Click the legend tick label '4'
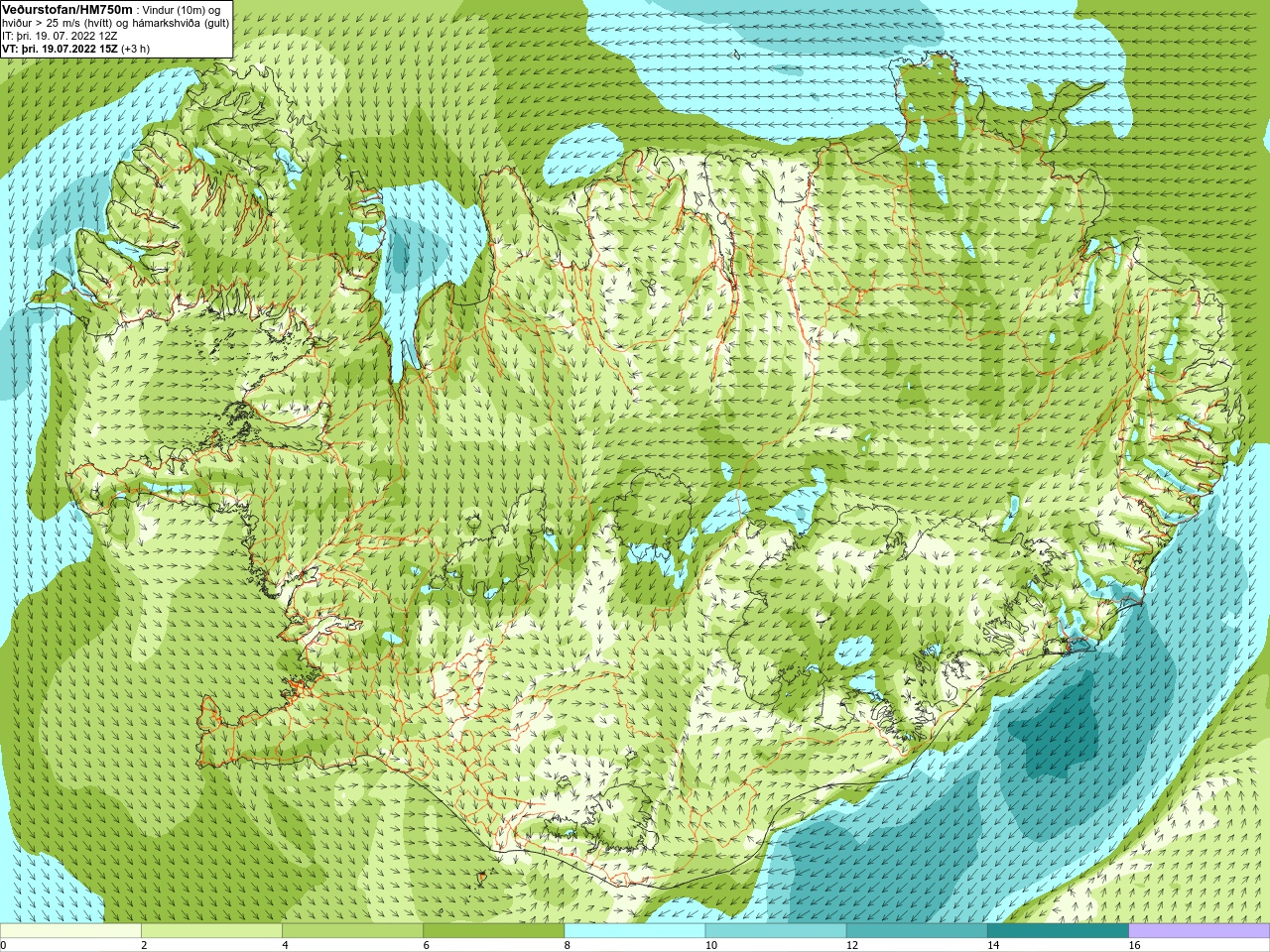 tap(285, 945)
